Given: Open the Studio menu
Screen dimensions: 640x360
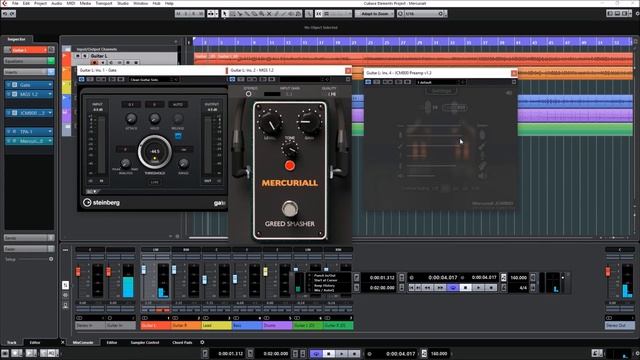Looking at the screenshot, I should (x=123, y=3).
